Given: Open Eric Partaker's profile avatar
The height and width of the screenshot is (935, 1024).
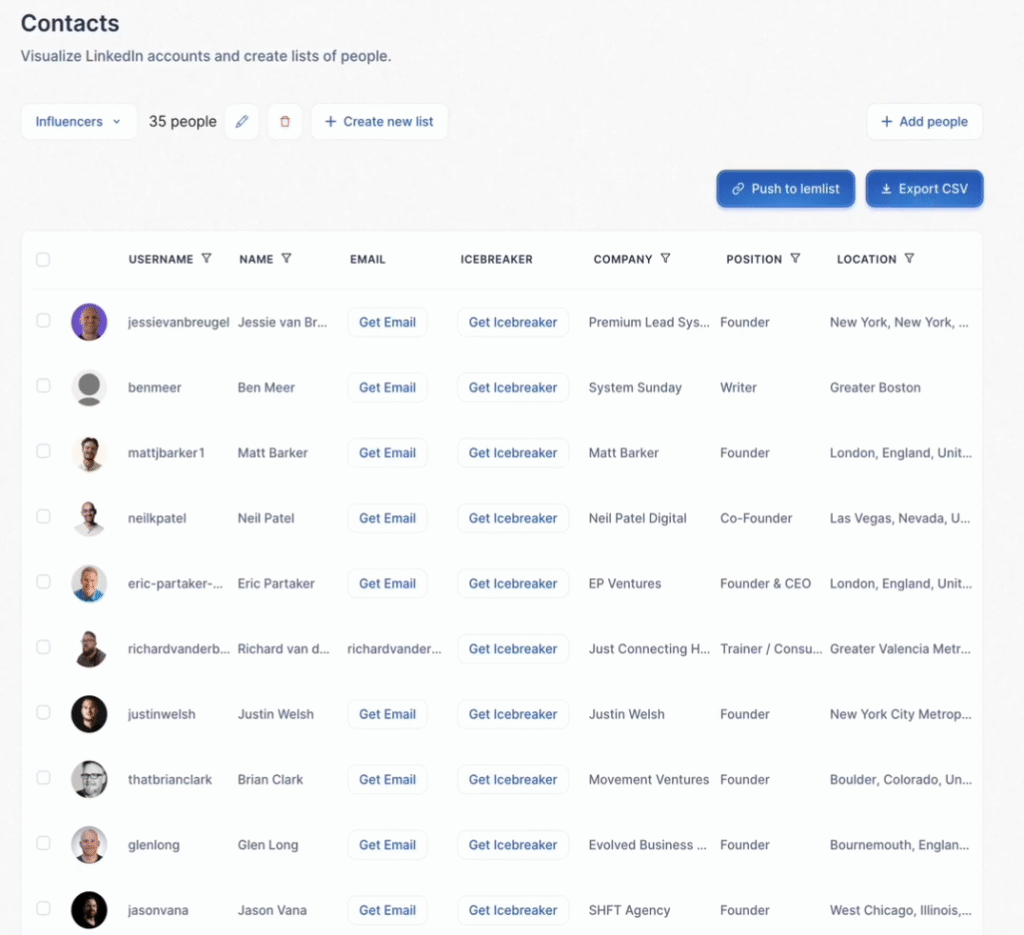Looking at the screenshot, I should click(89, 583).
